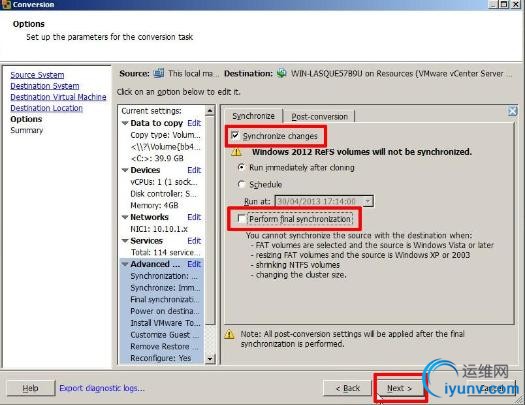Image resolution: width=525 pixels, height=405 pixels.
Task: Select the 'Final synchronizati...' row
Action: point(164,299)
